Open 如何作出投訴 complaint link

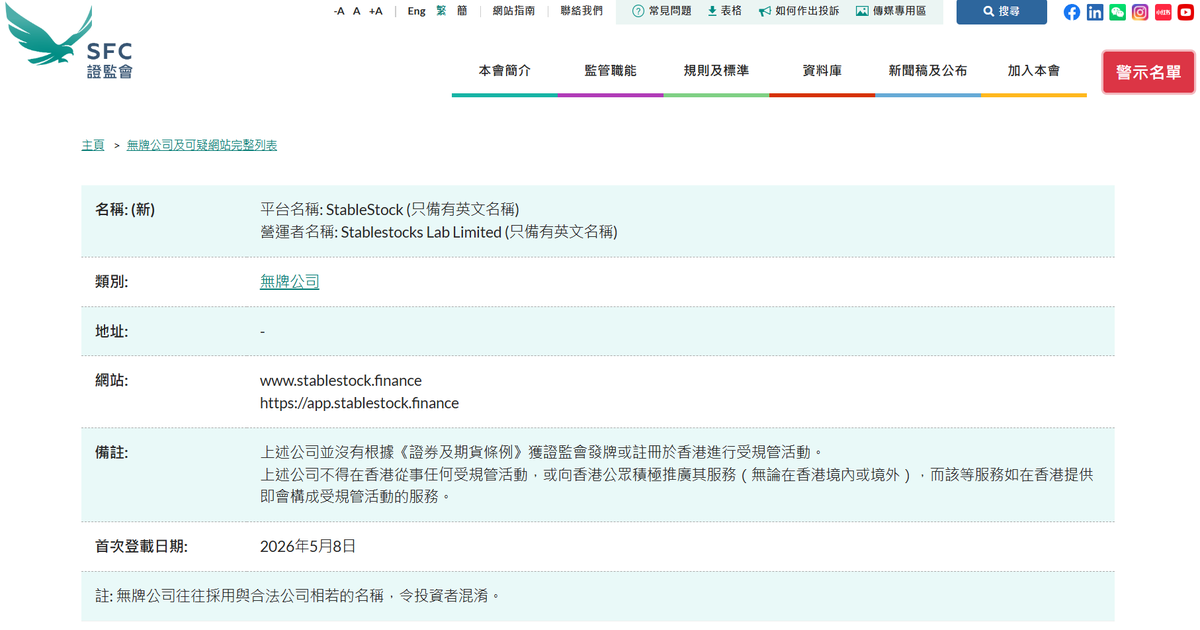(x=799, y=11)
